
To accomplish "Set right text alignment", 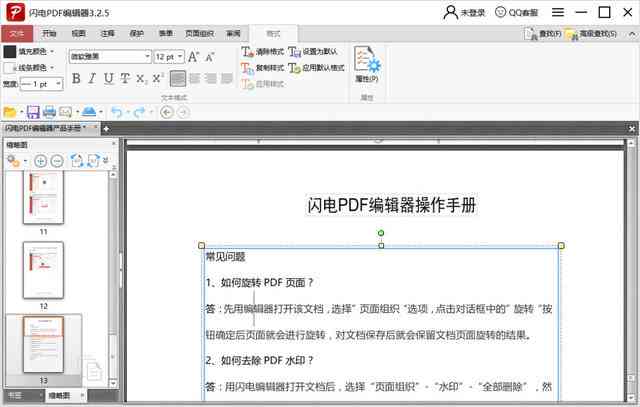I will 211,78.
